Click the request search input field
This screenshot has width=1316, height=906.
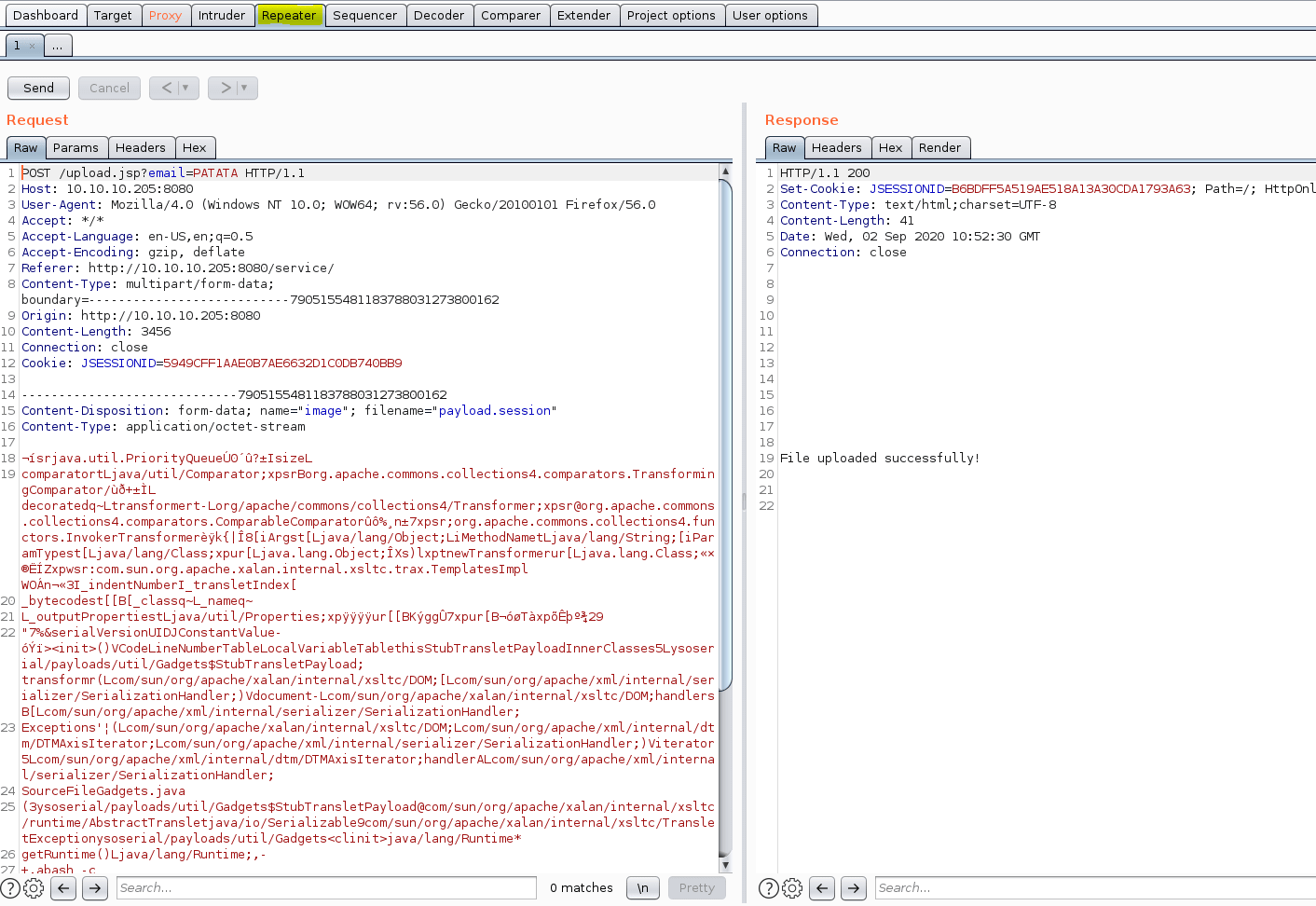[x=326, y=888]
